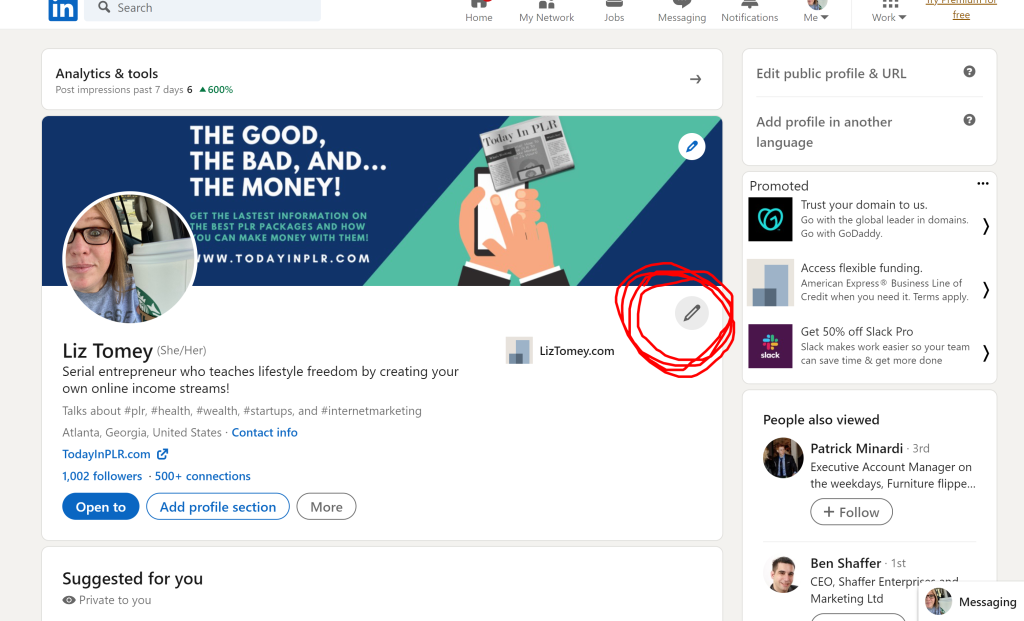Open Jobs in the navigation bar
This screenshot has width=1024, height=621.
click(x=614, y=12)
